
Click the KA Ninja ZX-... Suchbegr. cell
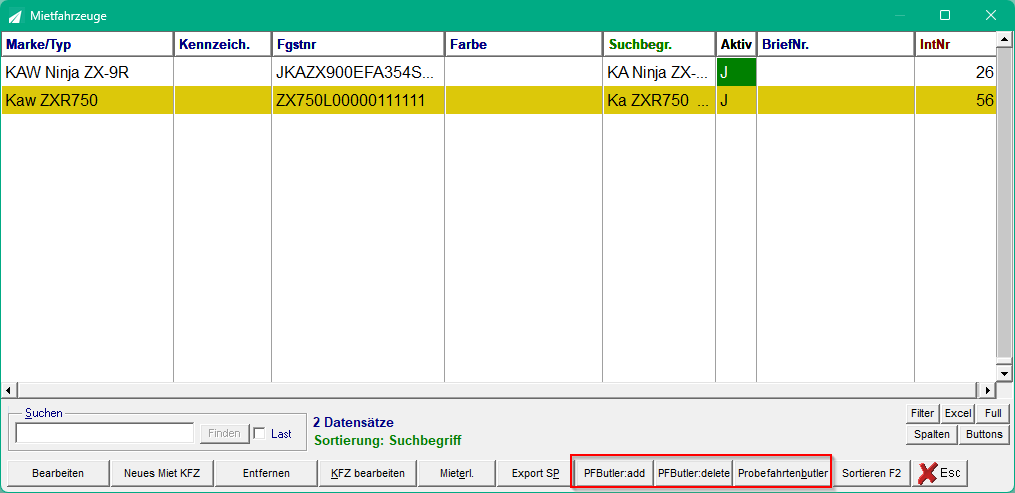(659, 72)
